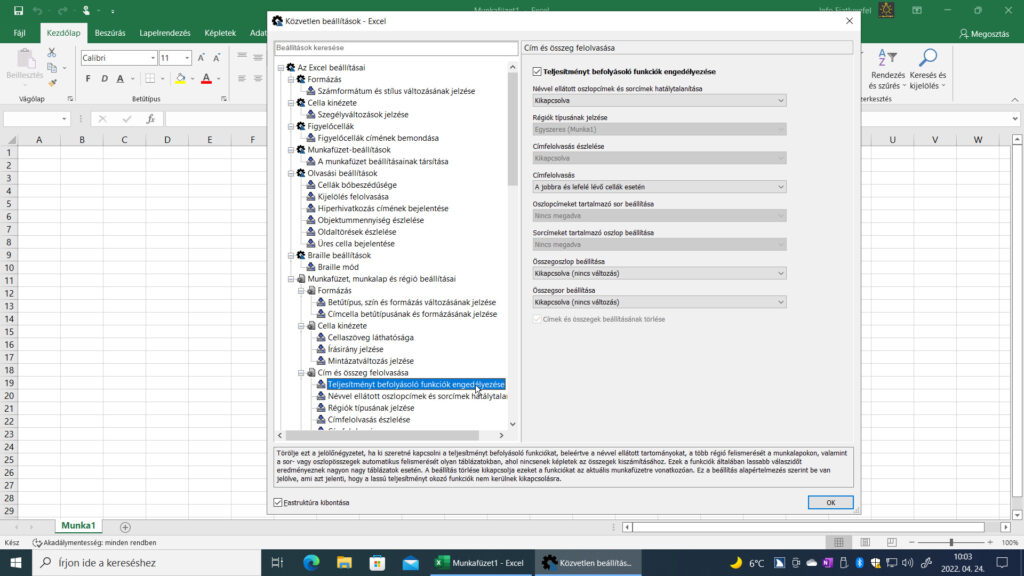The height and width of the screenshot is (576, 1024).
Task: Open Windows Start menu
Action: [16, 562]
